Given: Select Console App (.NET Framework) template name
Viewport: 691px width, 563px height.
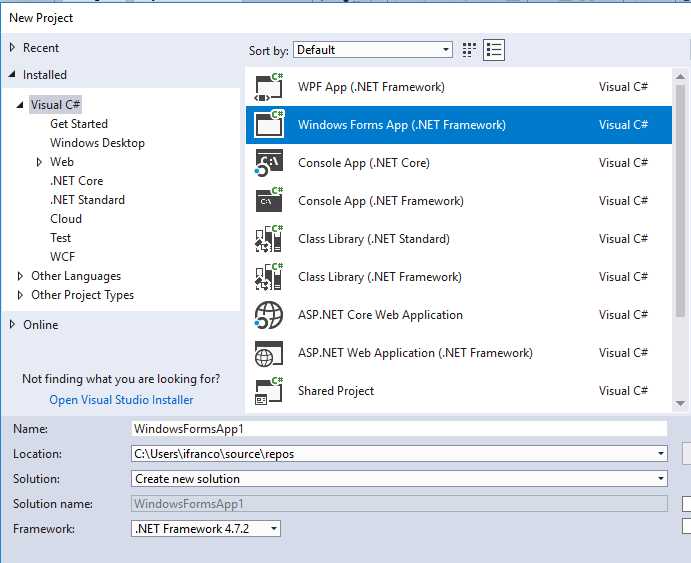Looking at the screenshot, I should click(381, 201).
